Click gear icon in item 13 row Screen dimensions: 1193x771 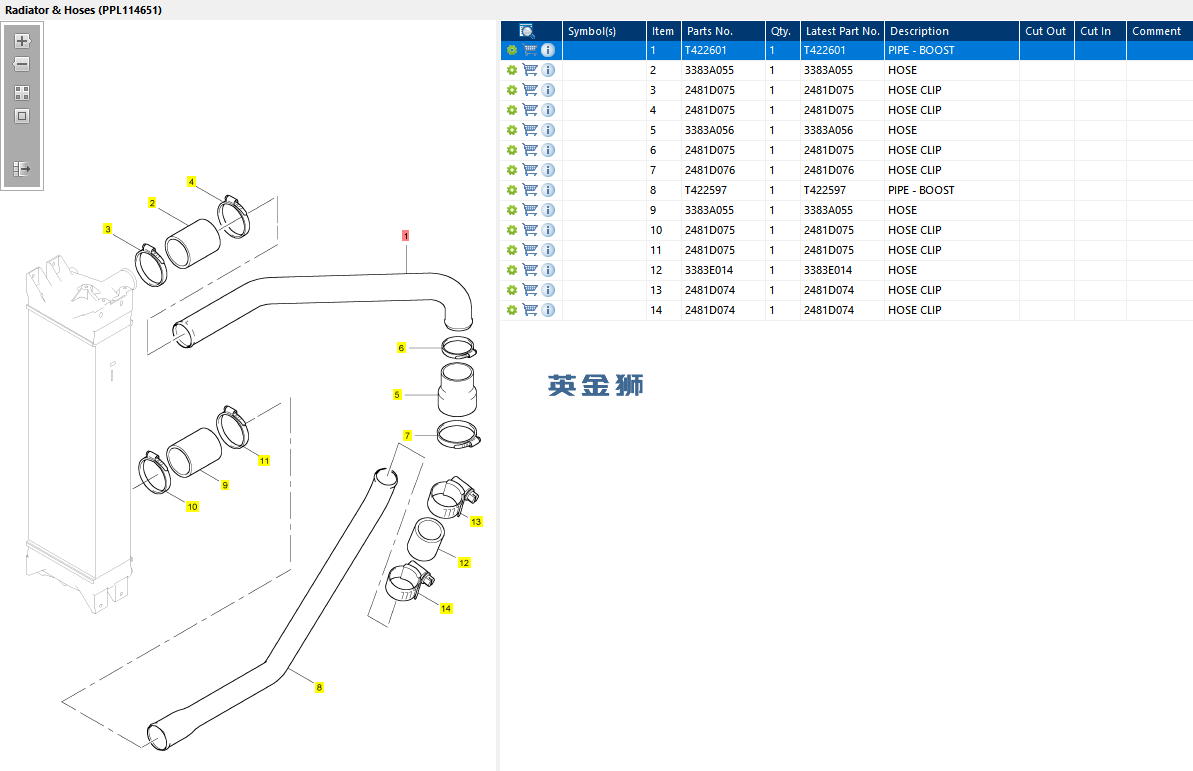[512, 290]
